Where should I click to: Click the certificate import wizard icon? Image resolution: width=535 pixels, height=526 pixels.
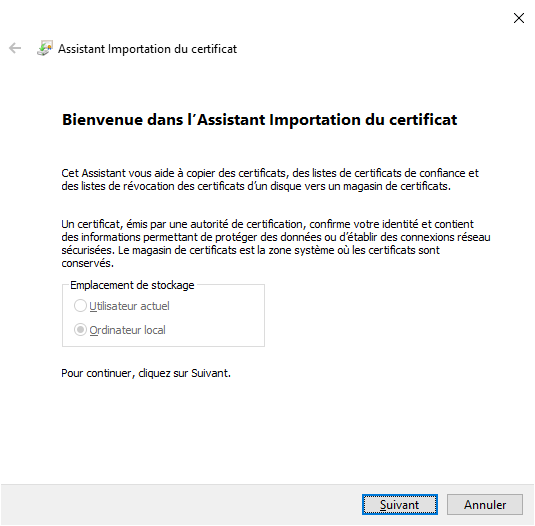(45, 48)
